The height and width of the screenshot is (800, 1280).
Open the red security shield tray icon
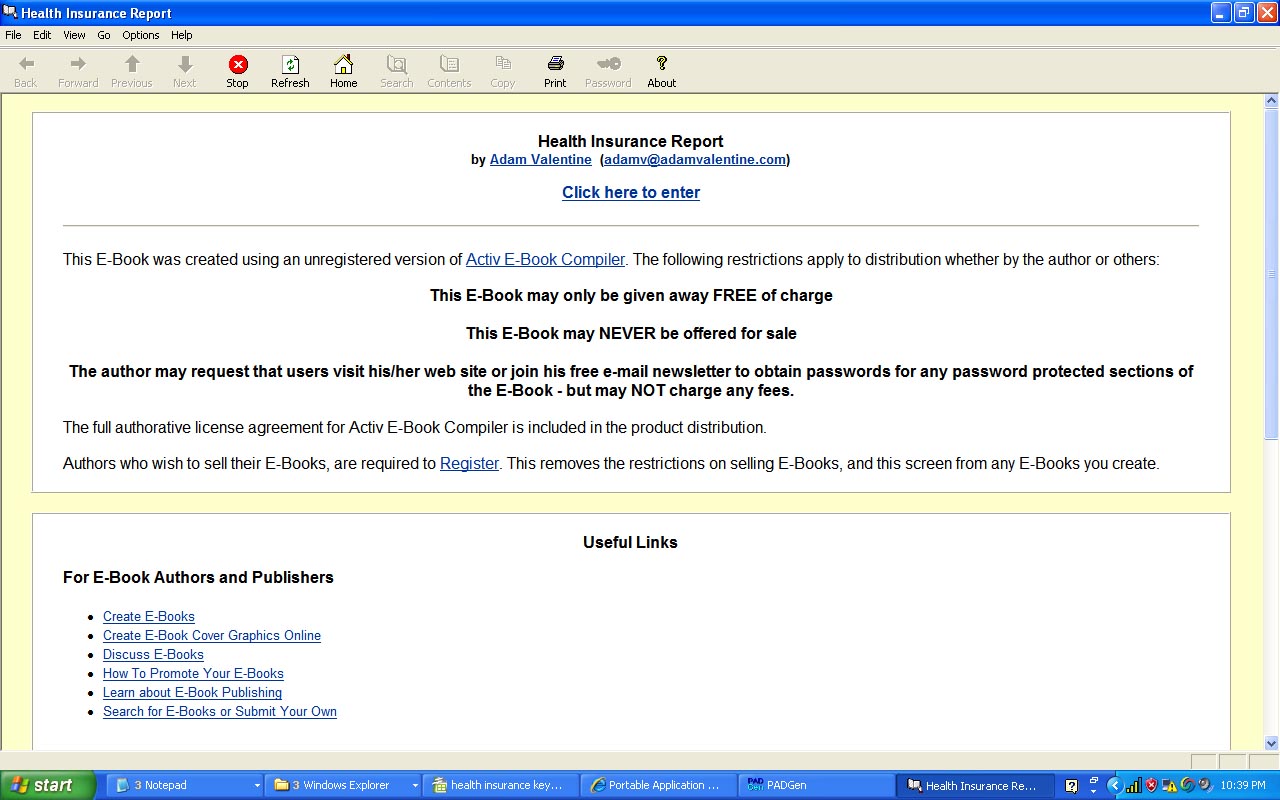click(1151, 786)
